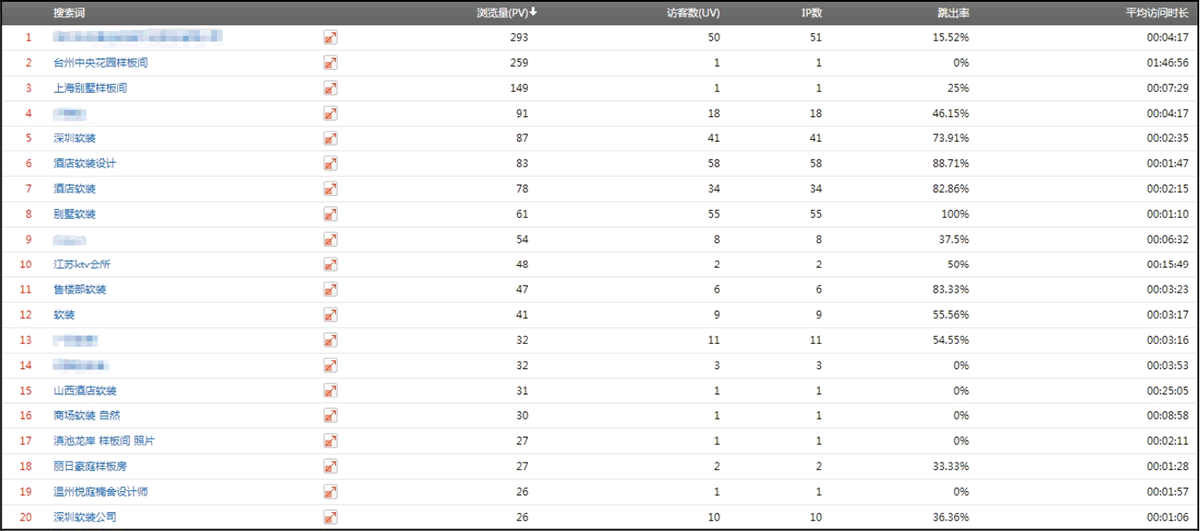Click the link icon beside 上海别墅样板间
Viewport: 1200px width, 531px height.
tap(330, 88)
